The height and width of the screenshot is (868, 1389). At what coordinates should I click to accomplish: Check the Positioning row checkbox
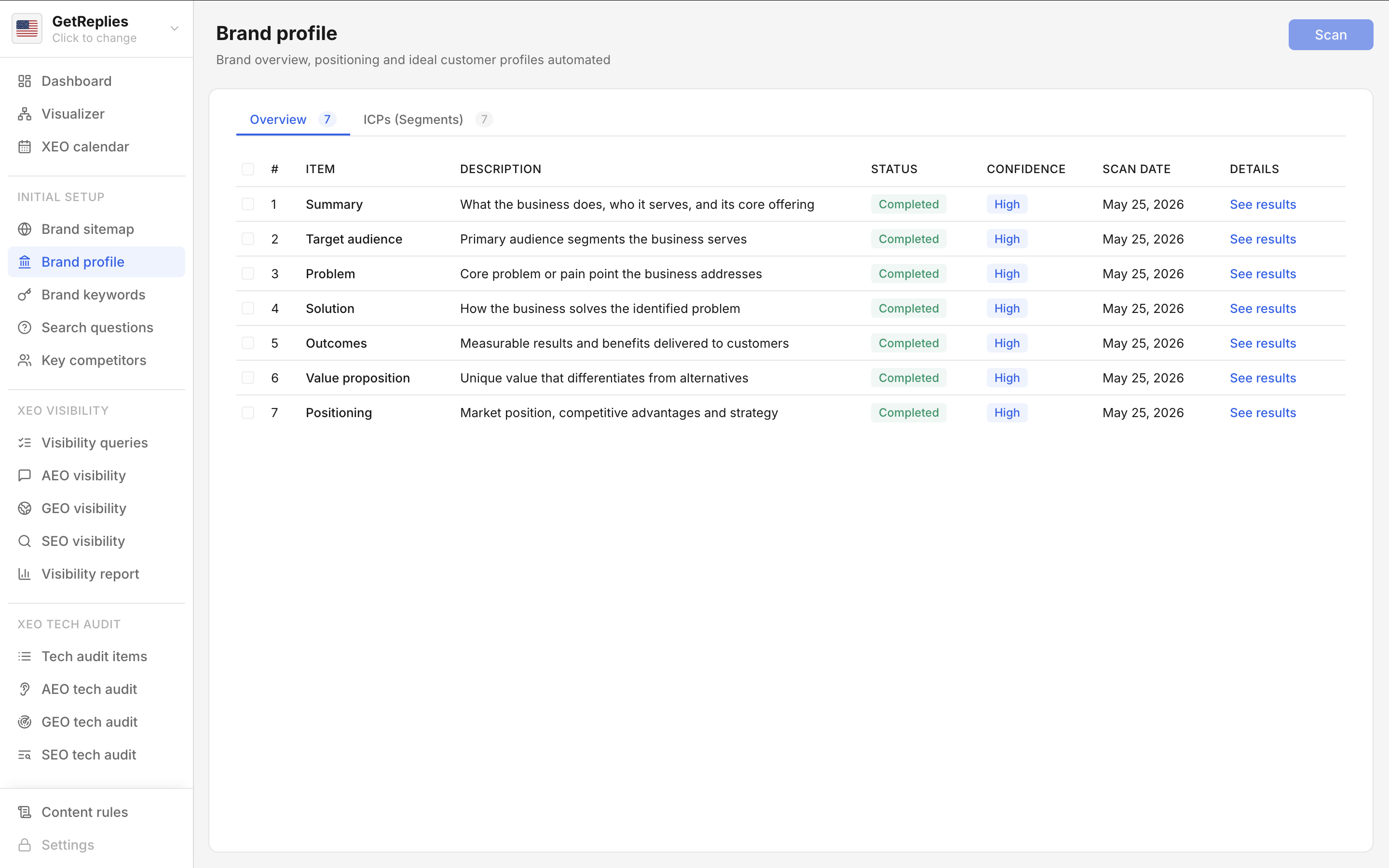click(248, 412)
